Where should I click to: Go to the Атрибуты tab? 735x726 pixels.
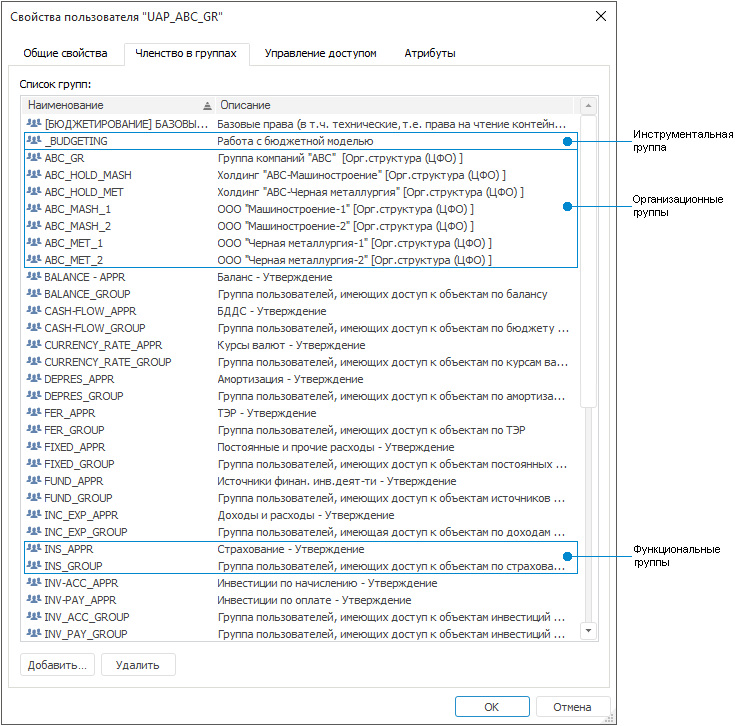[x=430, y=53]
